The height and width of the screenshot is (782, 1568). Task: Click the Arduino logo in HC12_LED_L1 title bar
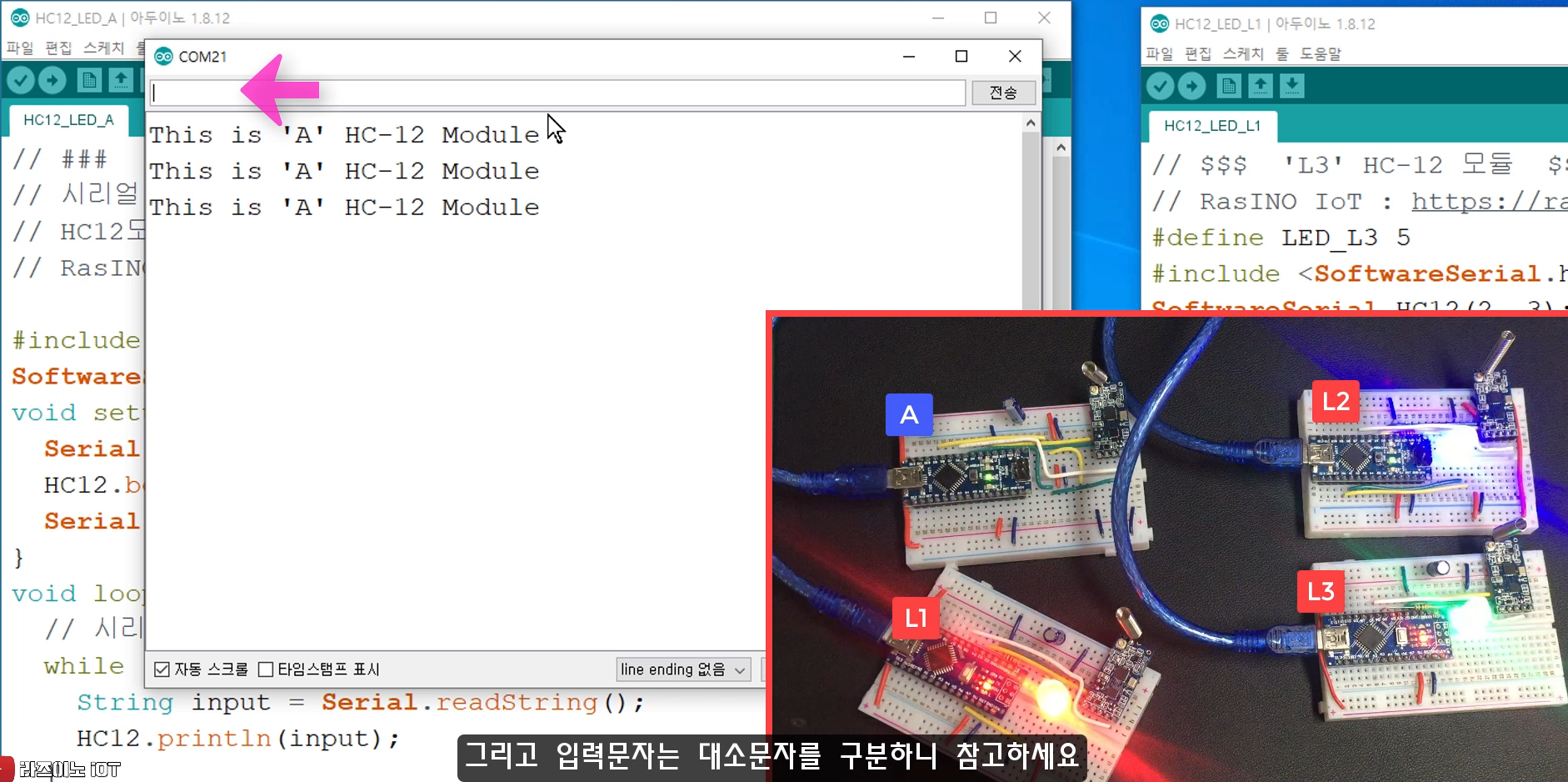(1160, 23)
